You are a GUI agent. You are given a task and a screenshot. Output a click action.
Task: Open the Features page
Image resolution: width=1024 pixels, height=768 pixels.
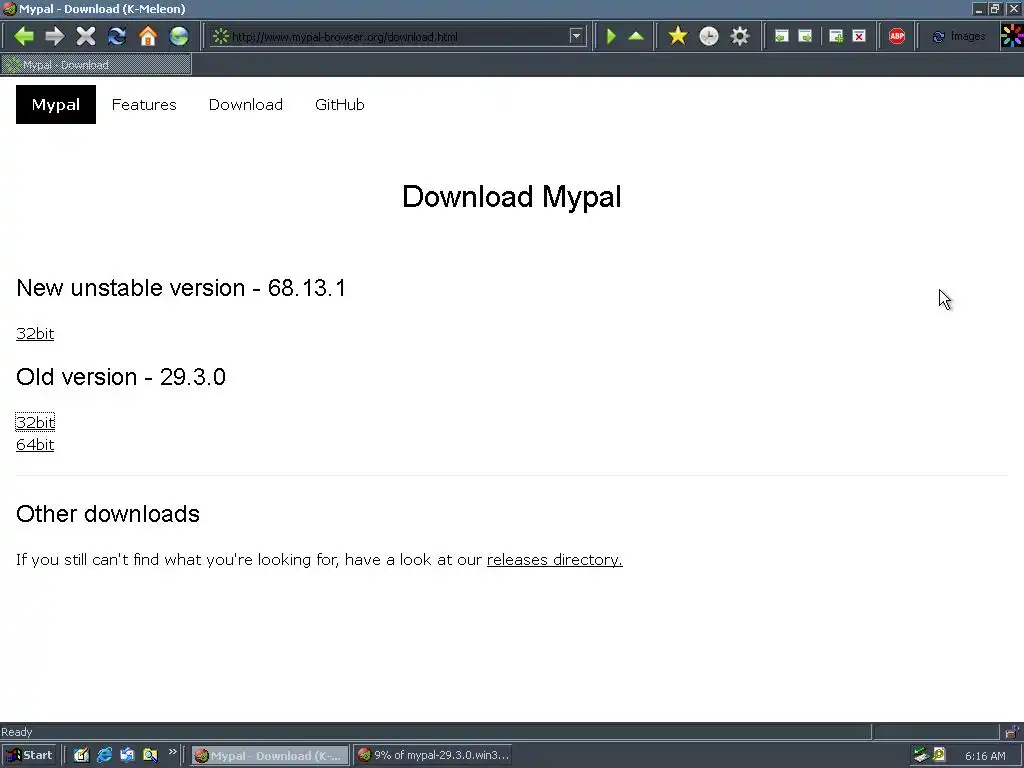pyautogui.click(x=144, y=104)
